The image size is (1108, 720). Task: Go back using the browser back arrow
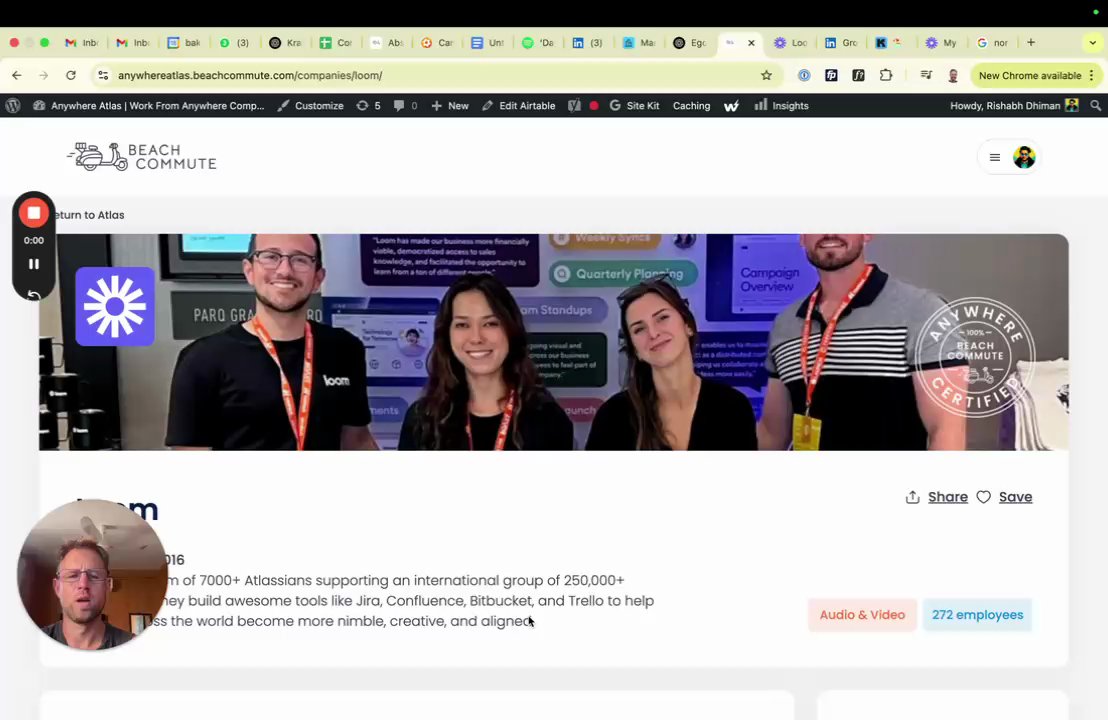click(x=17, y=75)
